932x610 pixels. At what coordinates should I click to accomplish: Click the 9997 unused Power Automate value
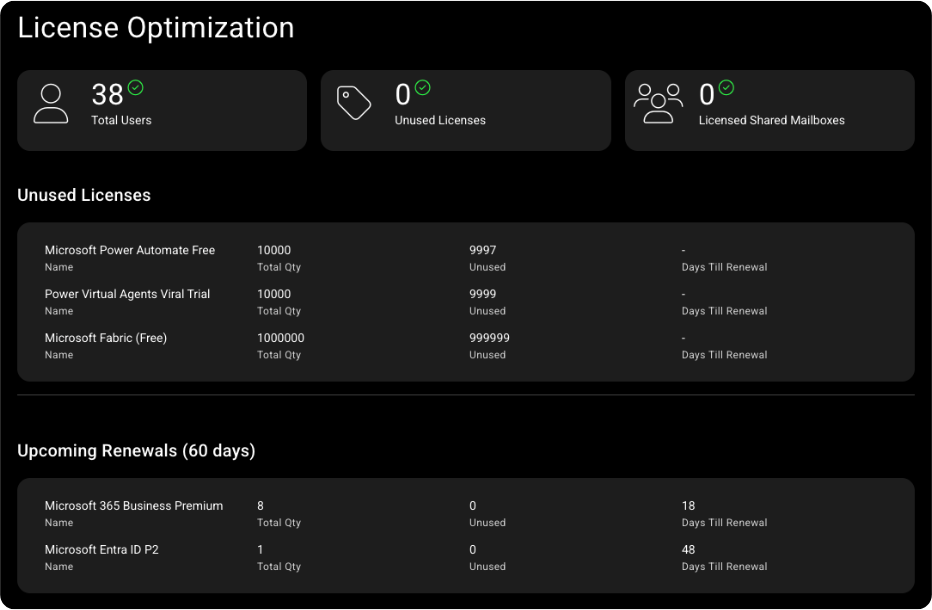click(482, 250)
